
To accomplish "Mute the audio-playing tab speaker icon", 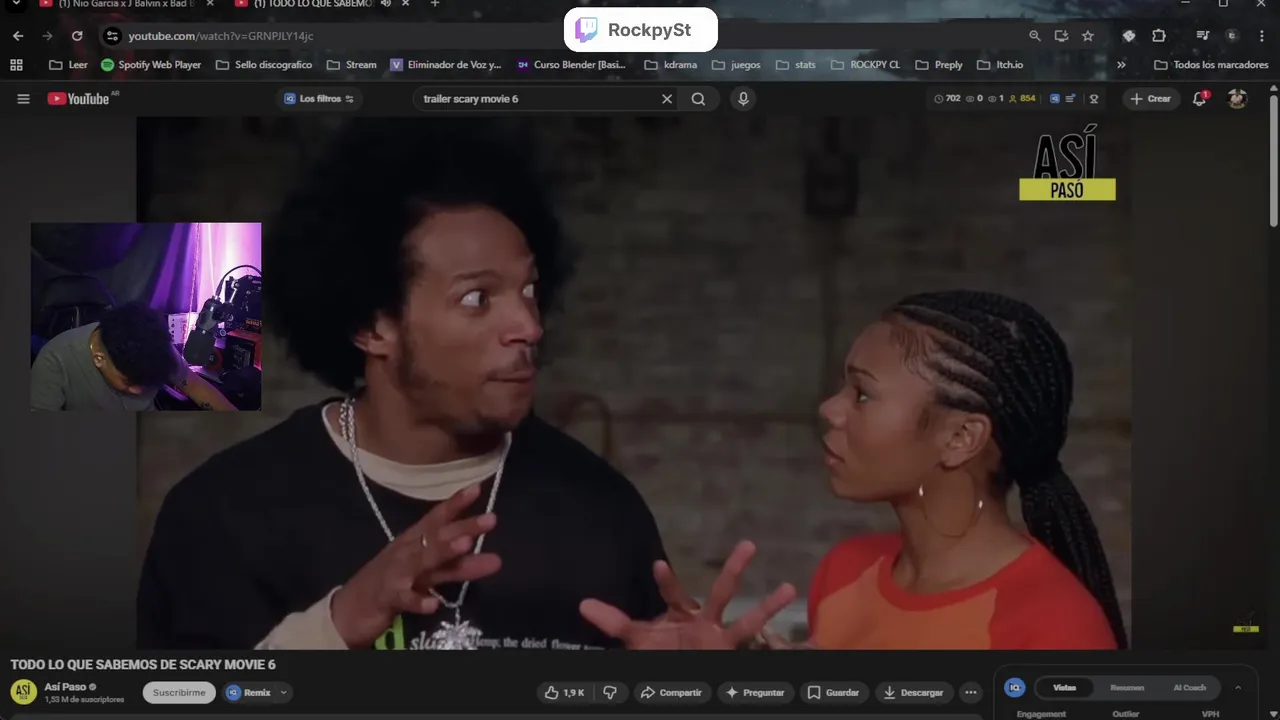I will (x=385, y=4).
